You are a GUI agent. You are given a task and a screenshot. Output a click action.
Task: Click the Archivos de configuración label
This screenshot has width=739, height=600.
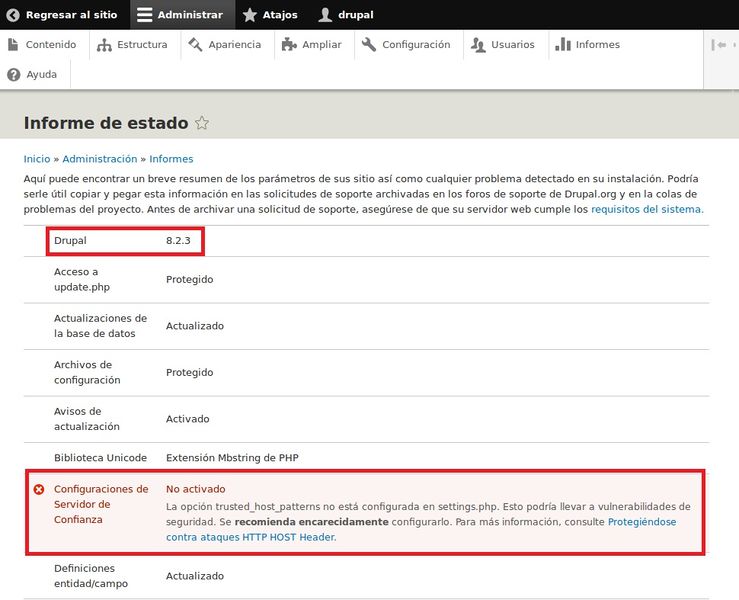pos(87,372)
